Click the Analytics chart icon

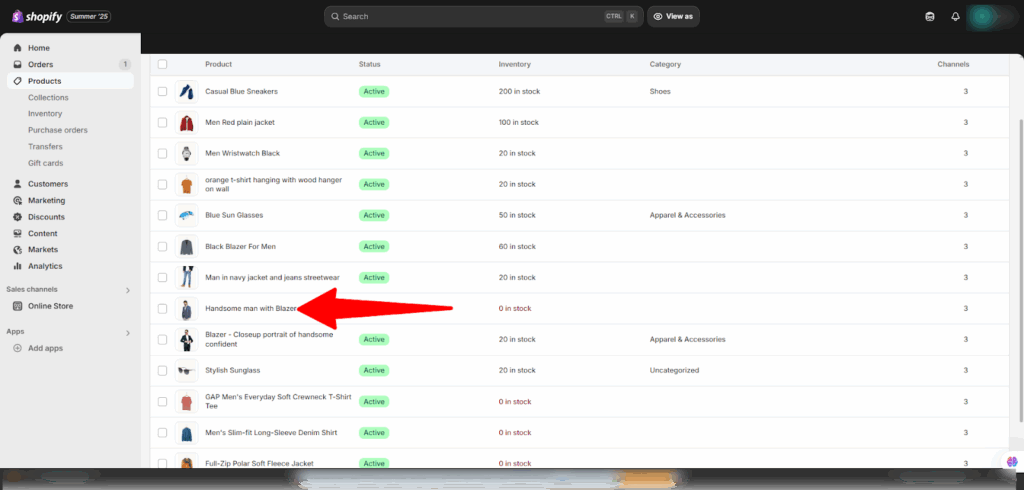tap(18, 266)
